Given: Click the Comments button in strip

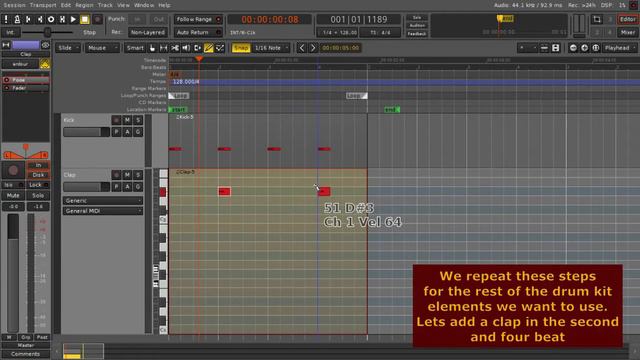Looking at the screenshot, I should [x=25, y=354].
